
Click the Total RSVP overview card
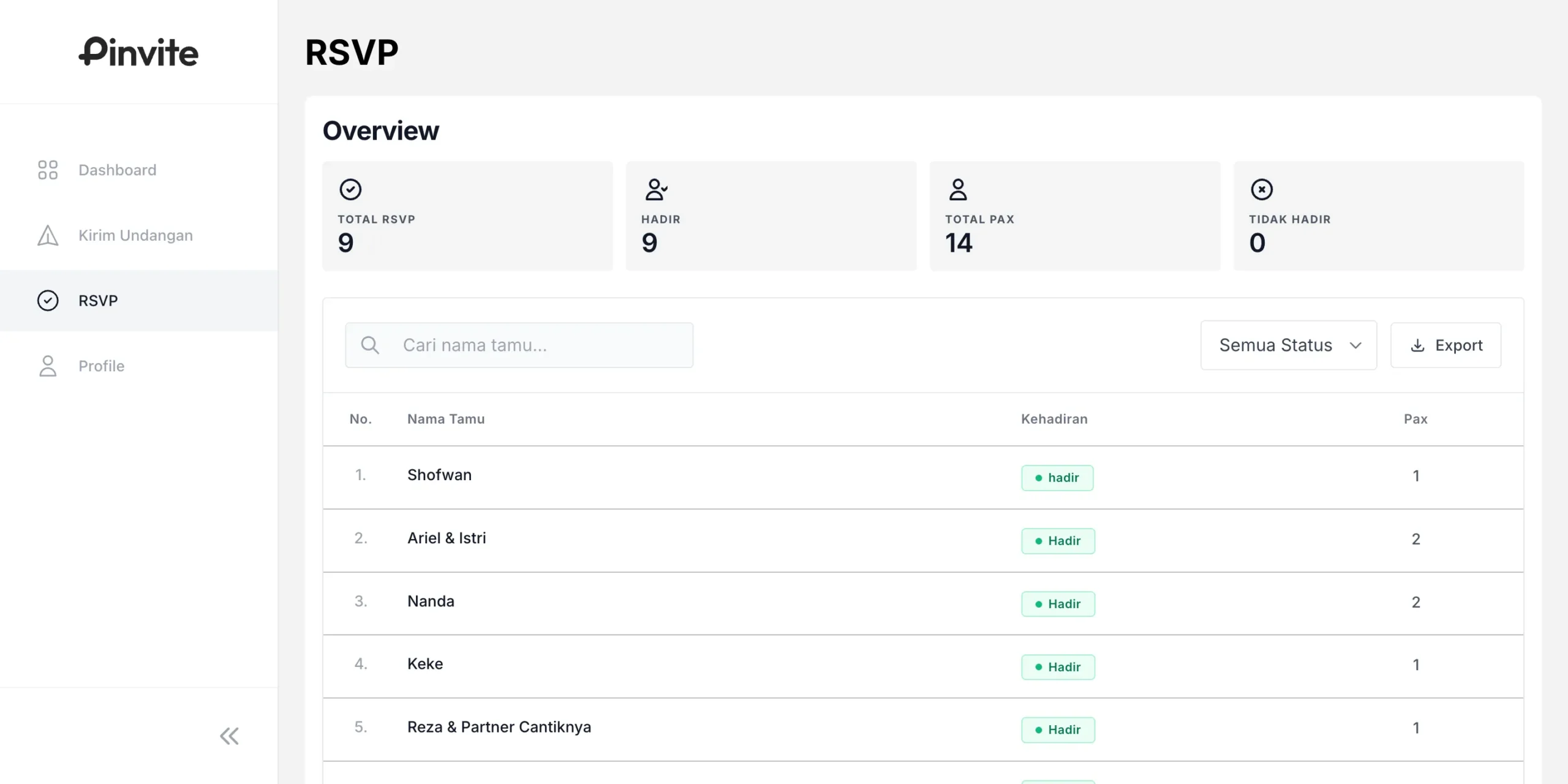pos(467,216)
